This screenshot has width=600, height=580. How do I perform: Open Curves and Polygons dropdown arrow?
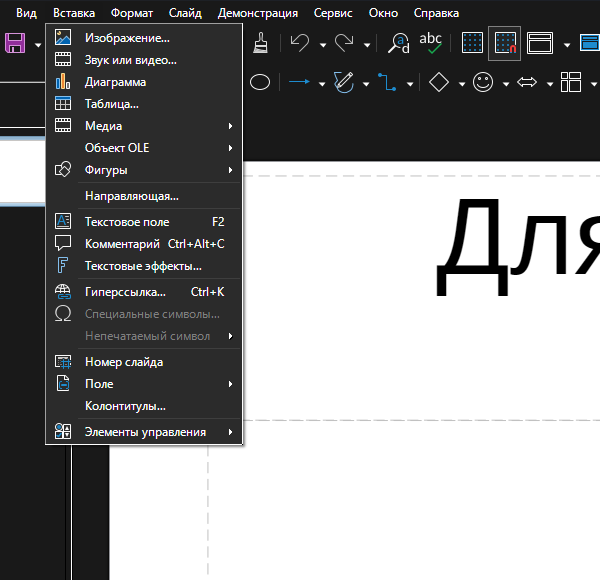click(366, 84)
